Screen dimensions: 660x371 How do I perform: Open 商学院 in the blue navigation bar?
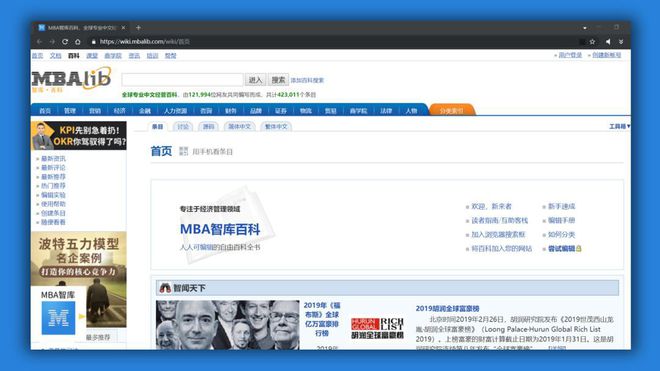(358, 111)
